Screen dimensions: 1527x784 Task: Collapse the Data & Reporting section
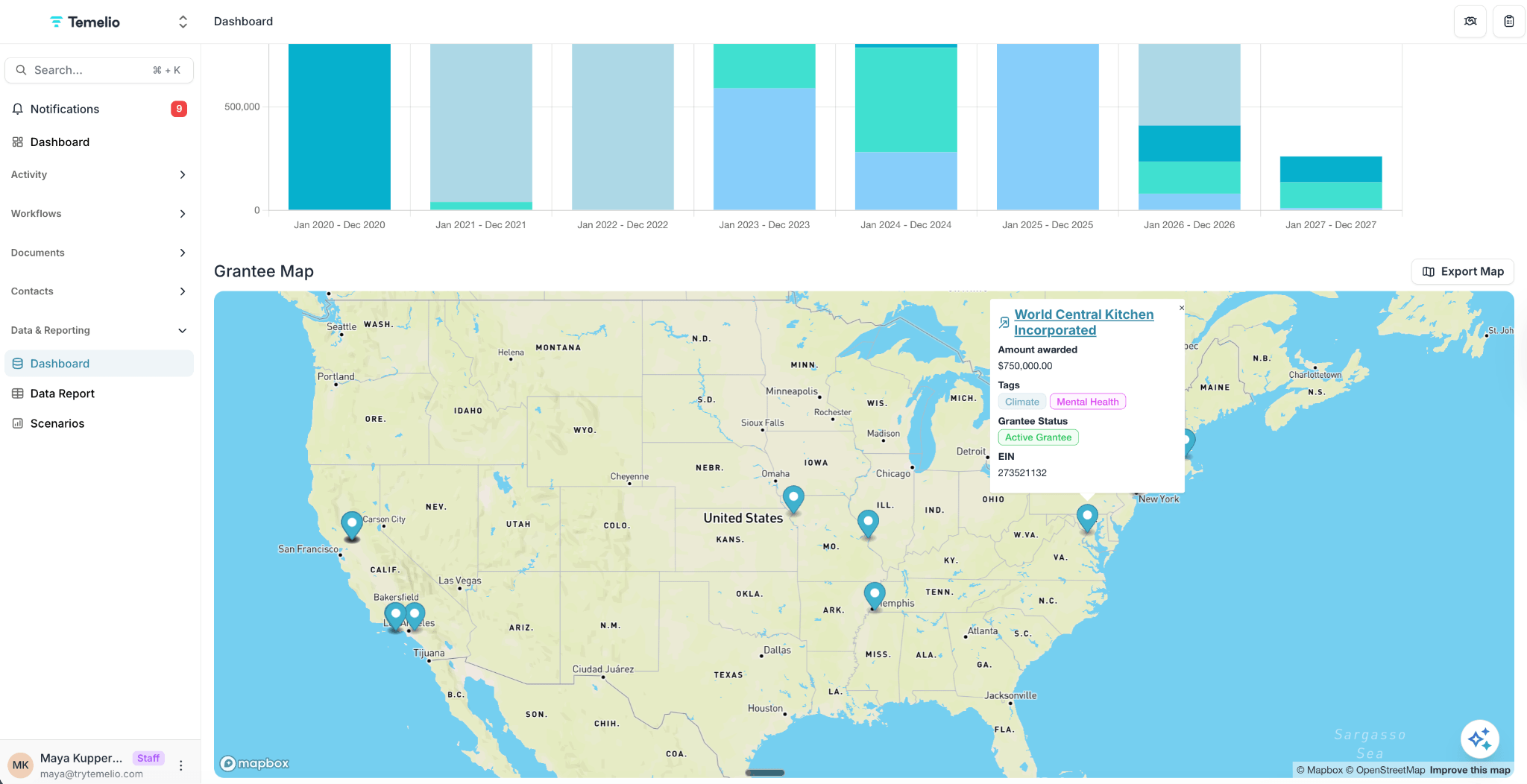click(99, 330)
